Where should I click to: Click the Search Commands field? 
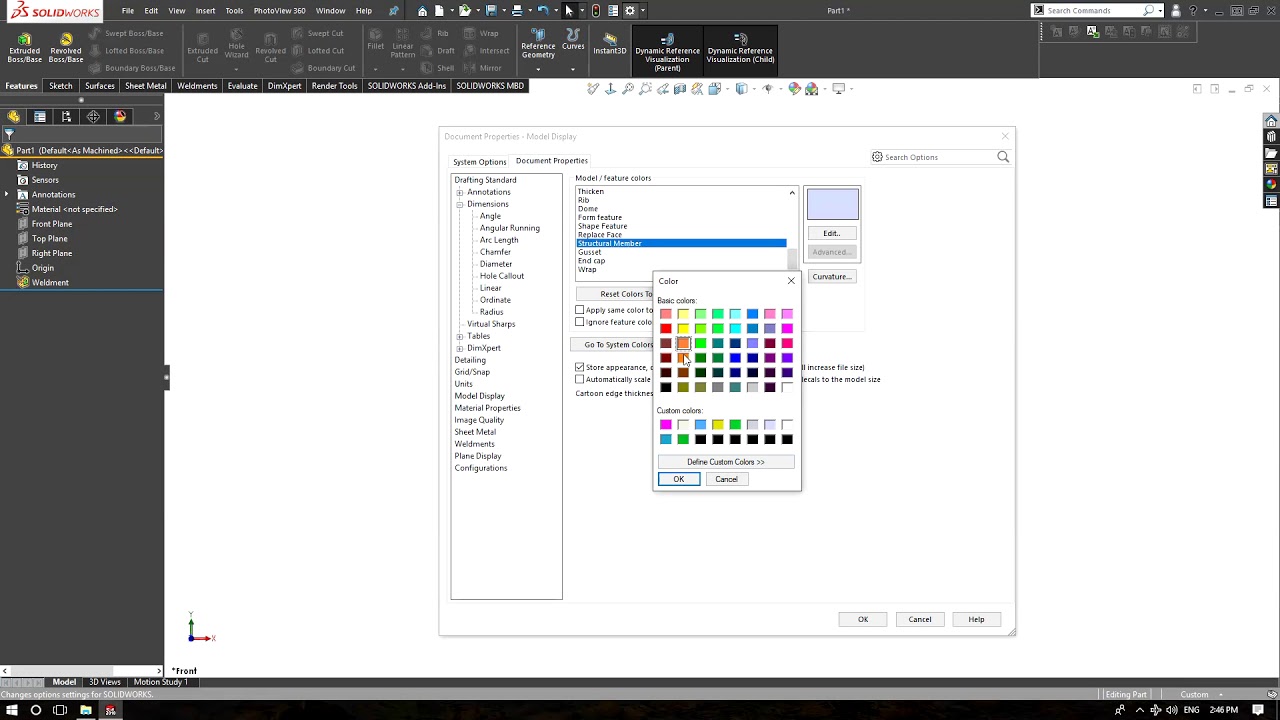point(1096,10)
